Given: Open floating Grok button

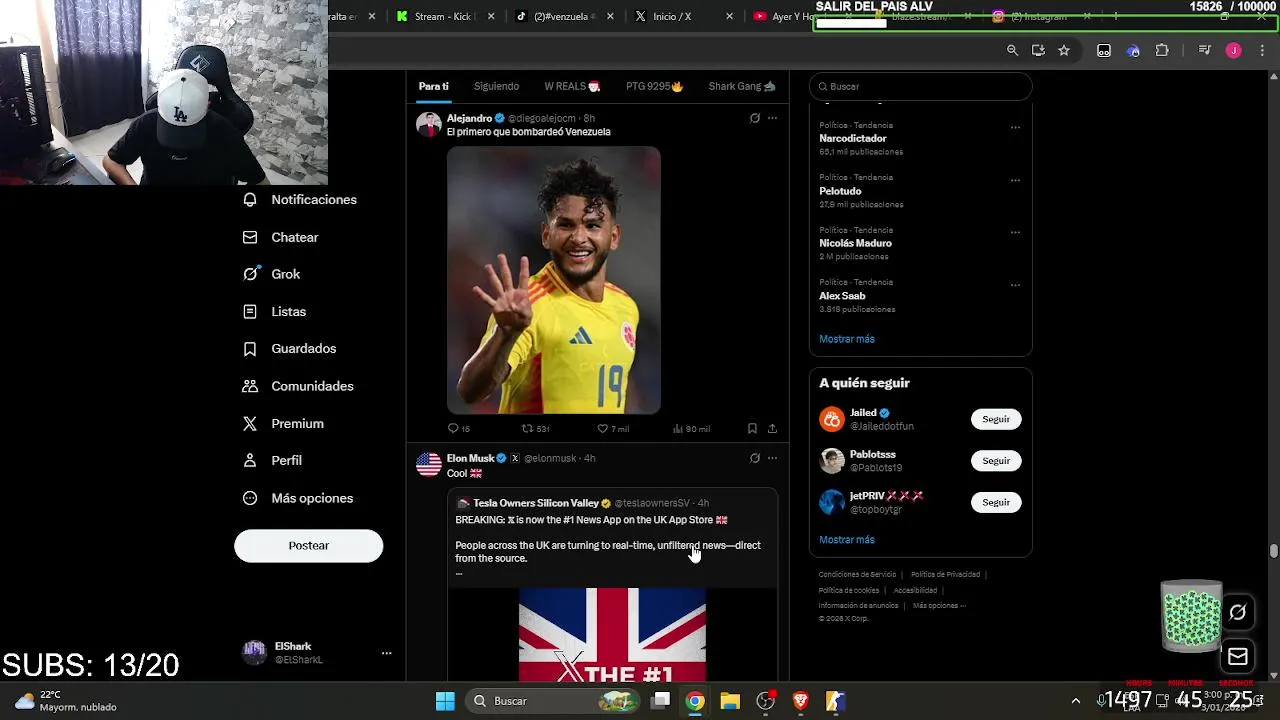Looking at the screenshot, I should point(1238,612).
